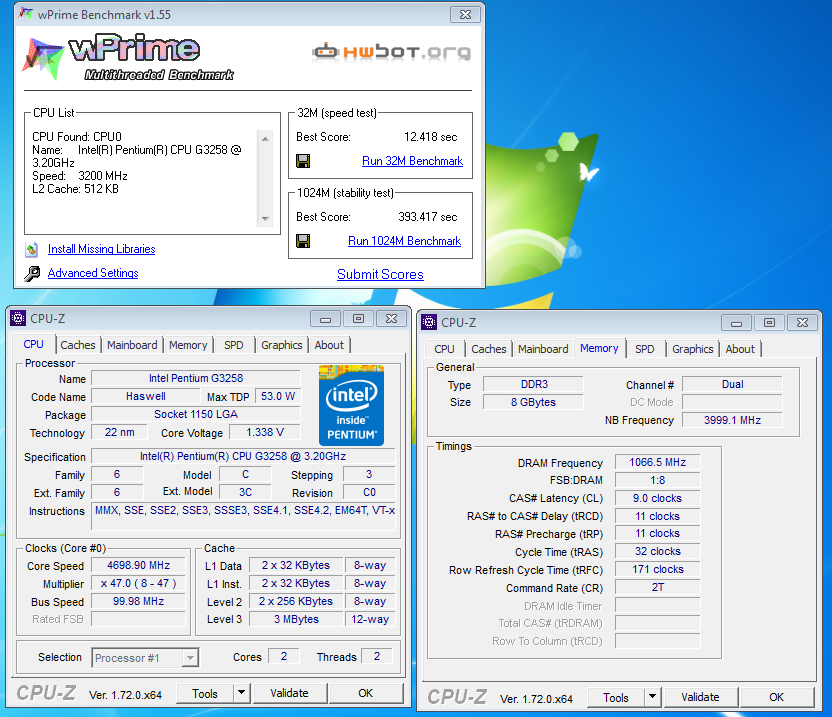
Task: Open Install Missing Libraries link
Action: 101,249
